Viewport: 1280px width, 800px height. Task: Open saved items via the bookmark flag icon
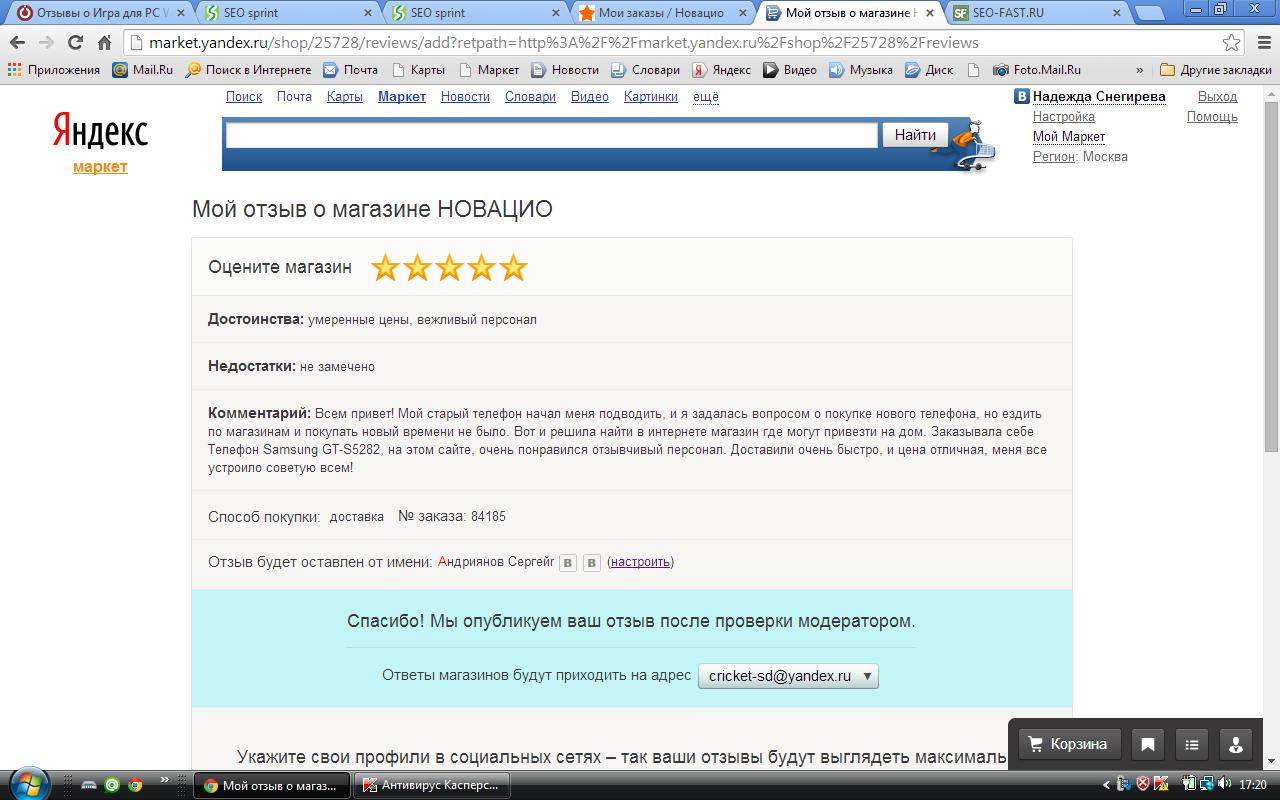(1148, 744)
